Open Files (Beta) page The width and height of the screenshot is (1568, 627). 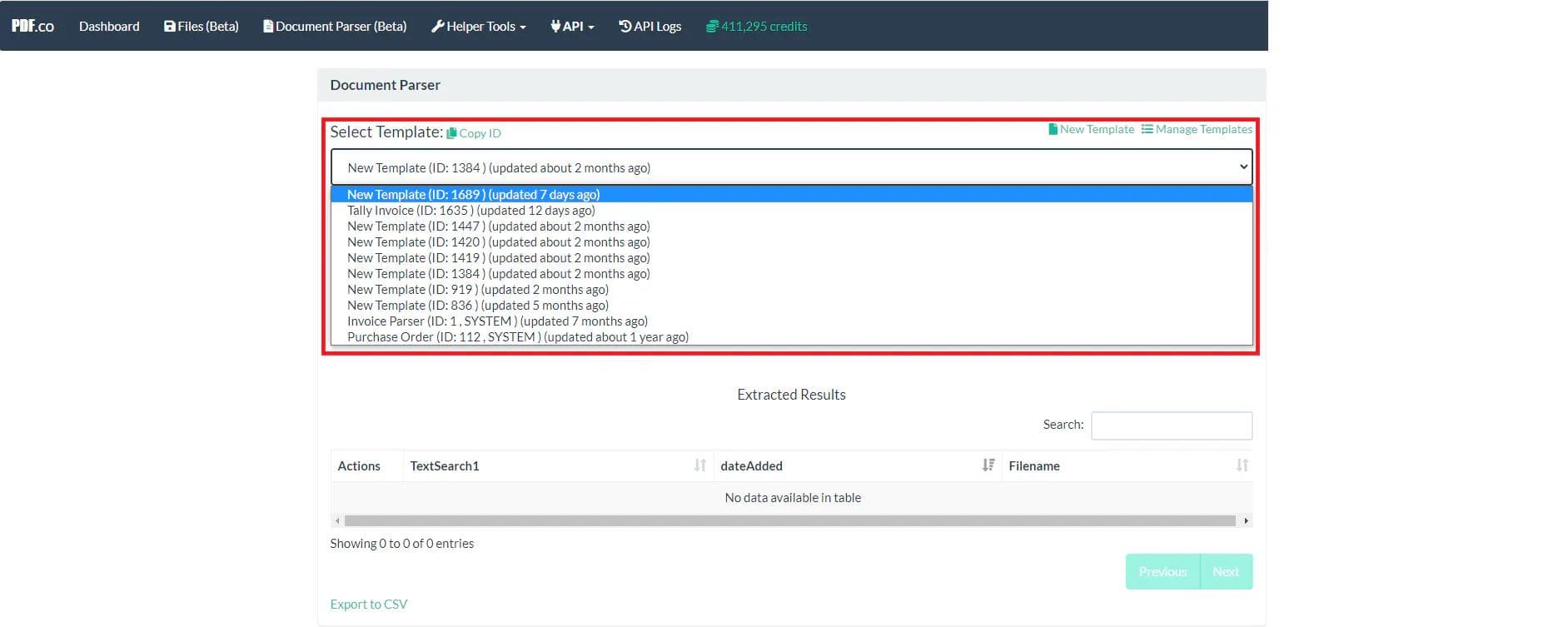tap(202, 26)
